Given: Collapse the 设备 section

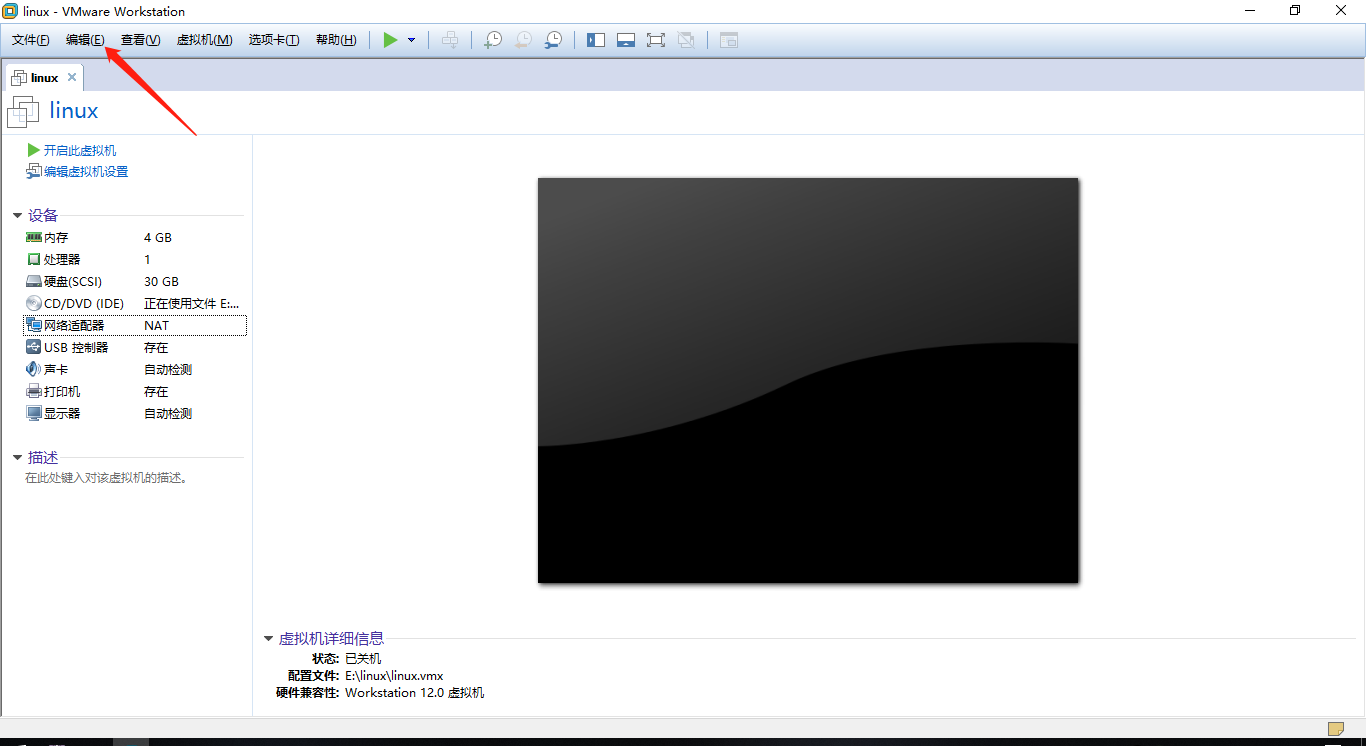Looking at the screenshot, I should pos(18,215).
